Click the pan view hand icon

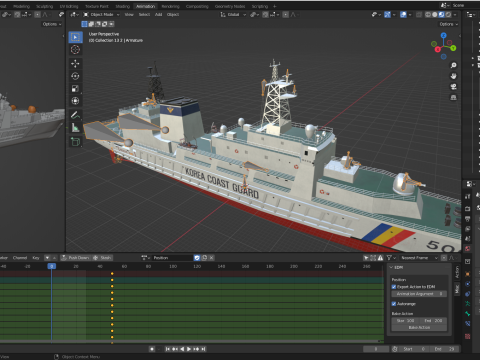click(x=454, y=76)
